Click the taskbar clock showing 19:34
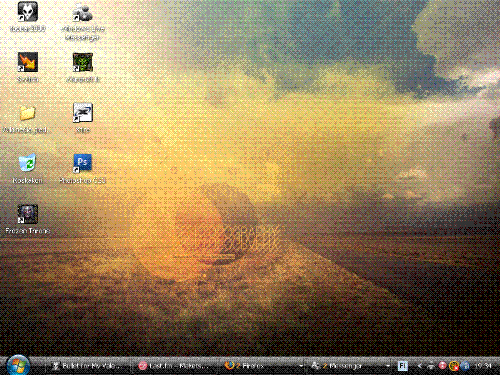 tap(483, 366)
